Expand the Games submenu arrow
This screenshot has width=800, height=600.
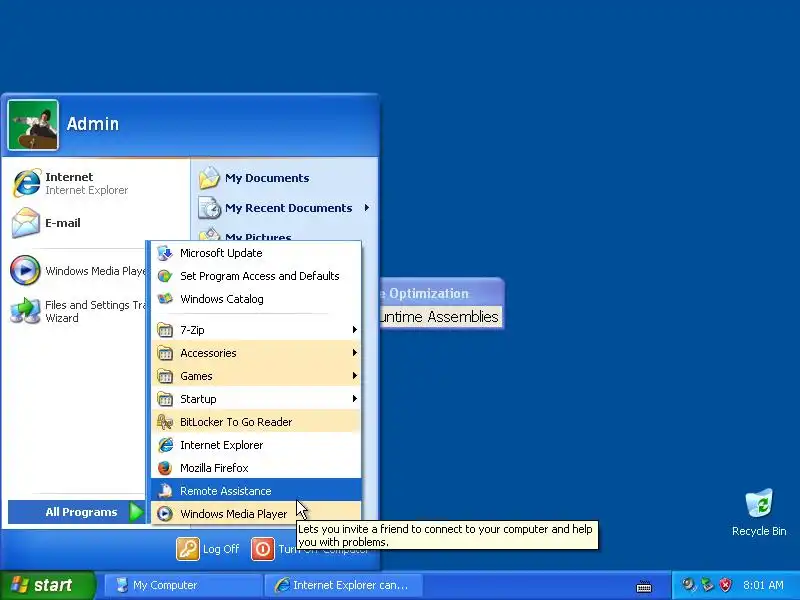pos(355,376)
